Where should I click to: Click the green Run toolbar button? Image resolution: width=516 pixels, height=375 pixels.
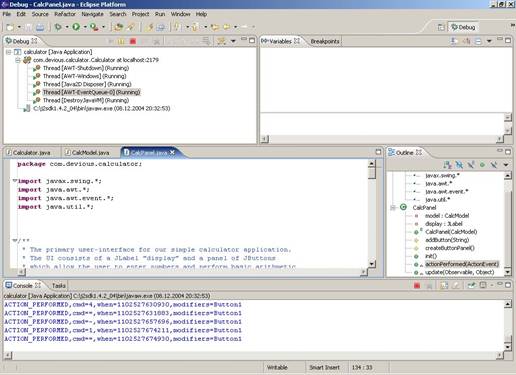point(76,27)
